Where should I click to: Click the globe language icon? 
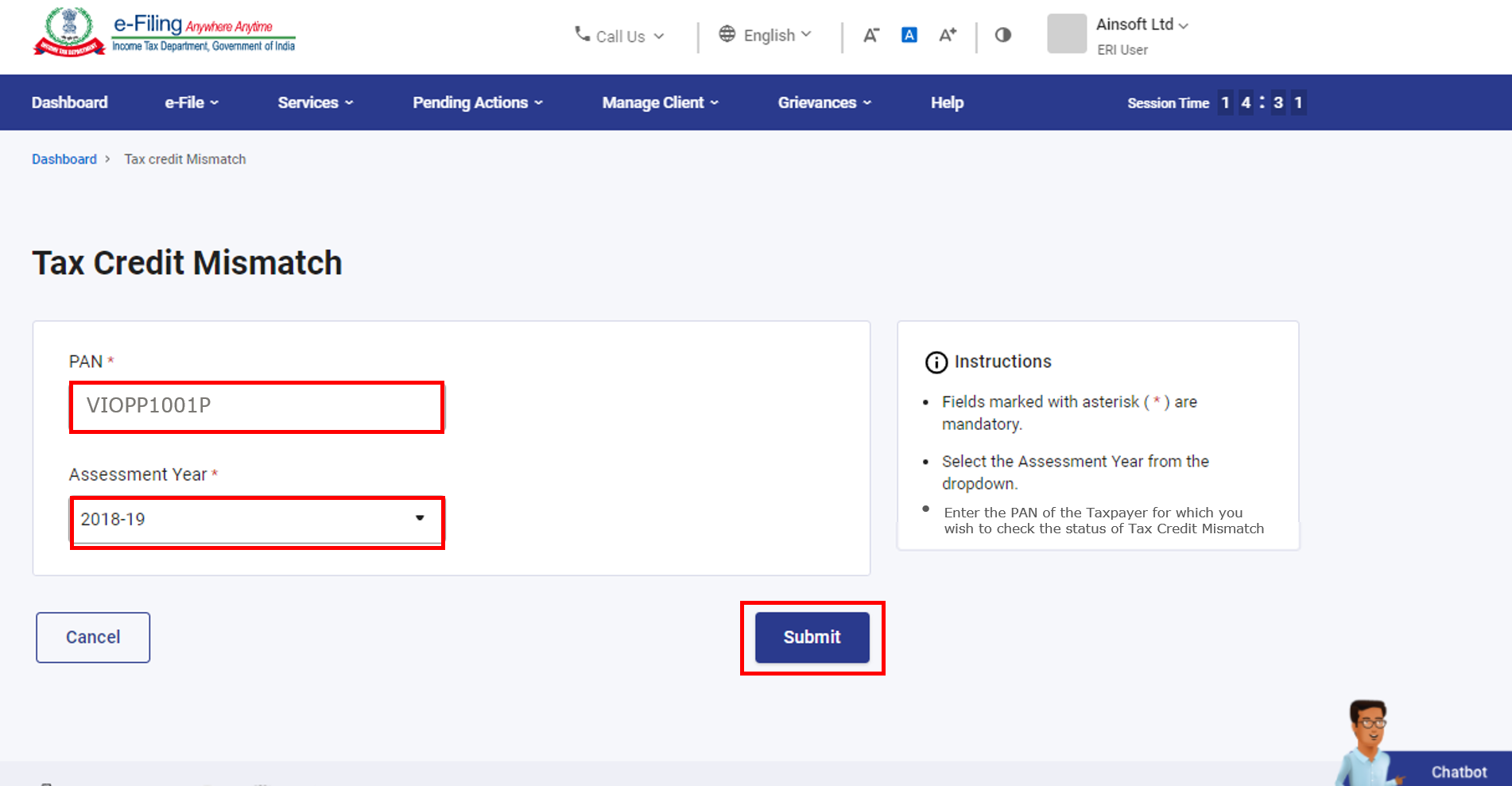point(727,34)
